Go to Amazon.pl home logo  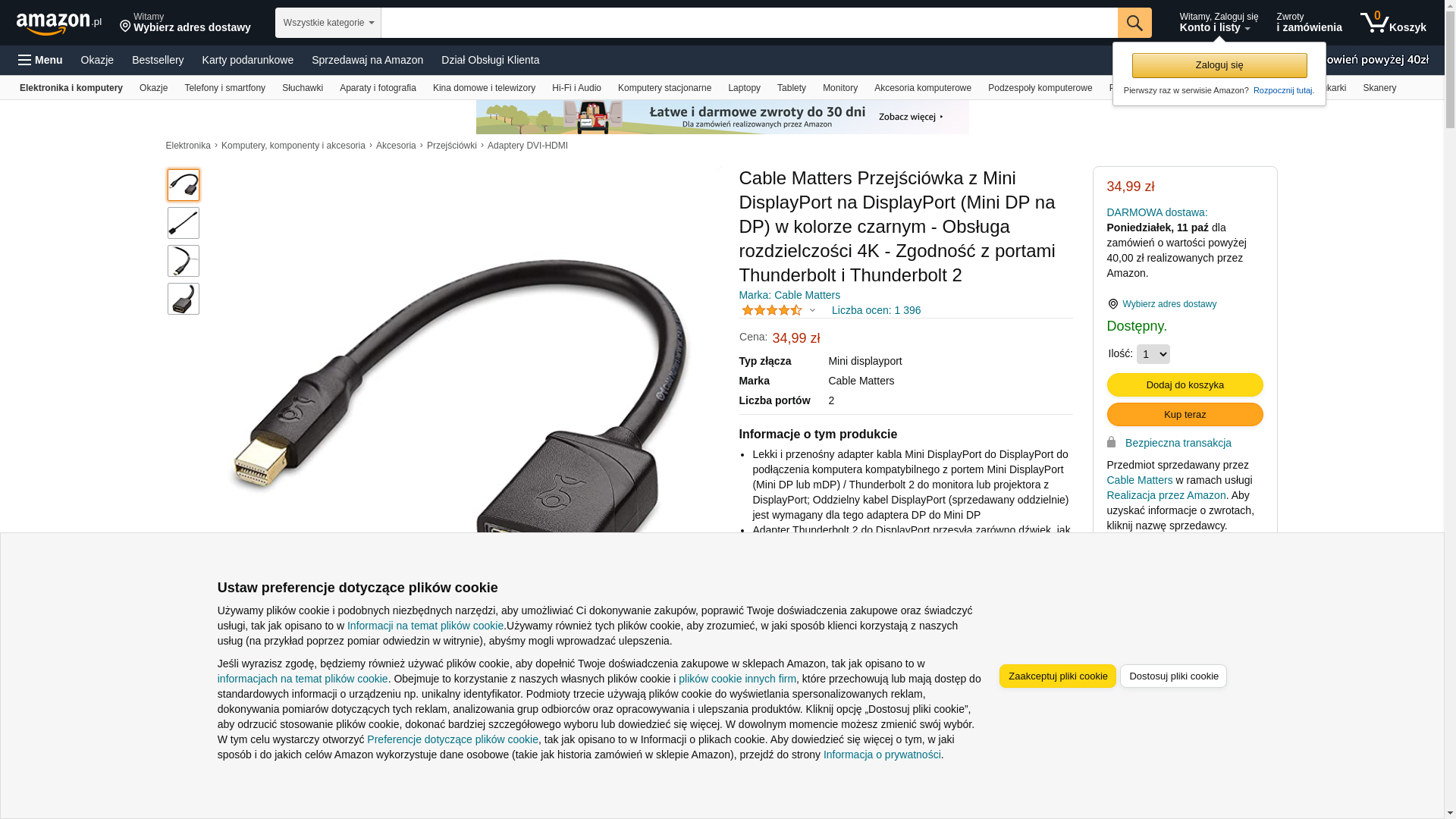(x=59, y=24)
